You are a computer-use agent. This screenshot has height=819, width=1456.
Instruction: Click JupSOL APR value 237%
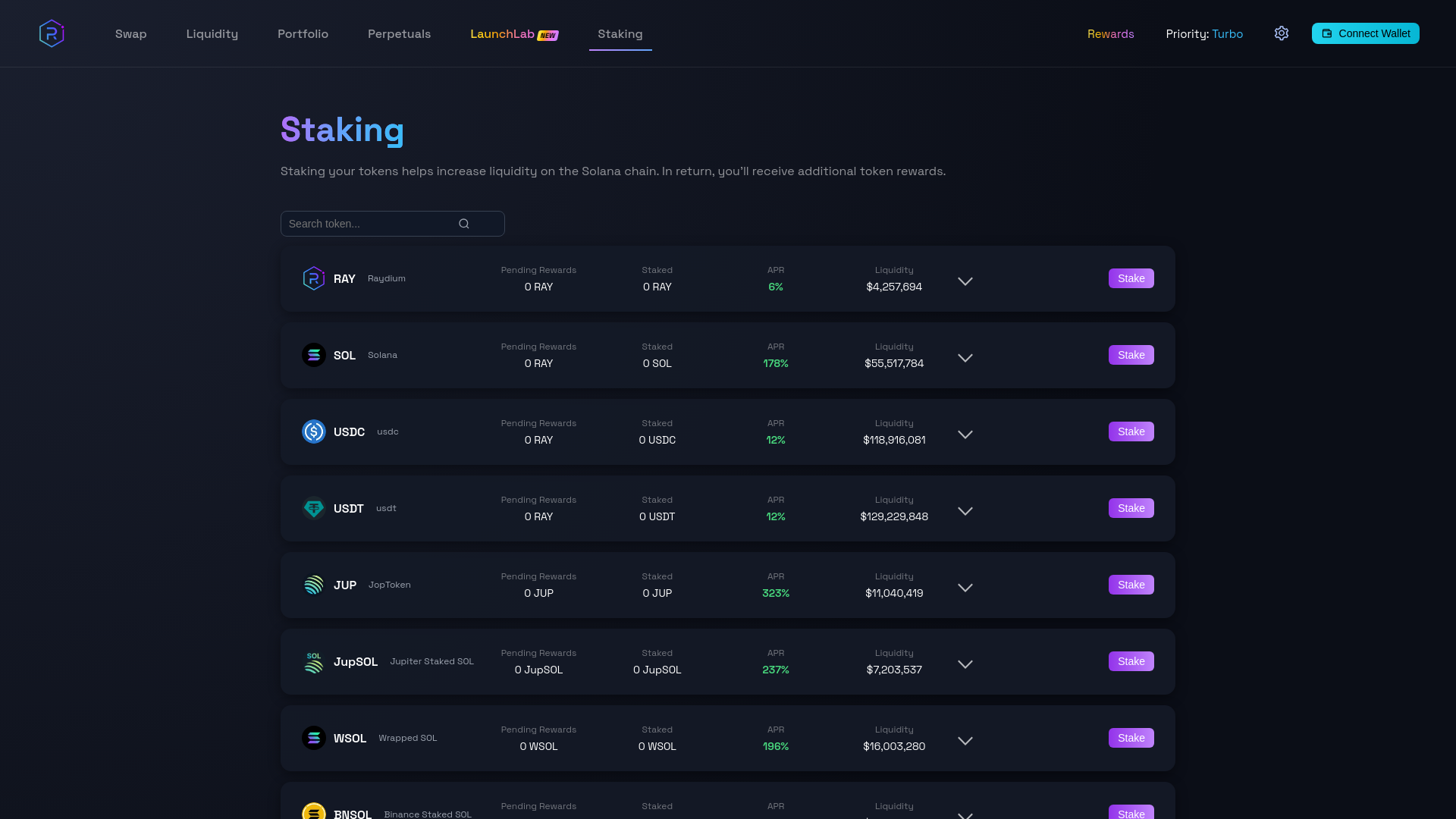[x=776, y=670]
